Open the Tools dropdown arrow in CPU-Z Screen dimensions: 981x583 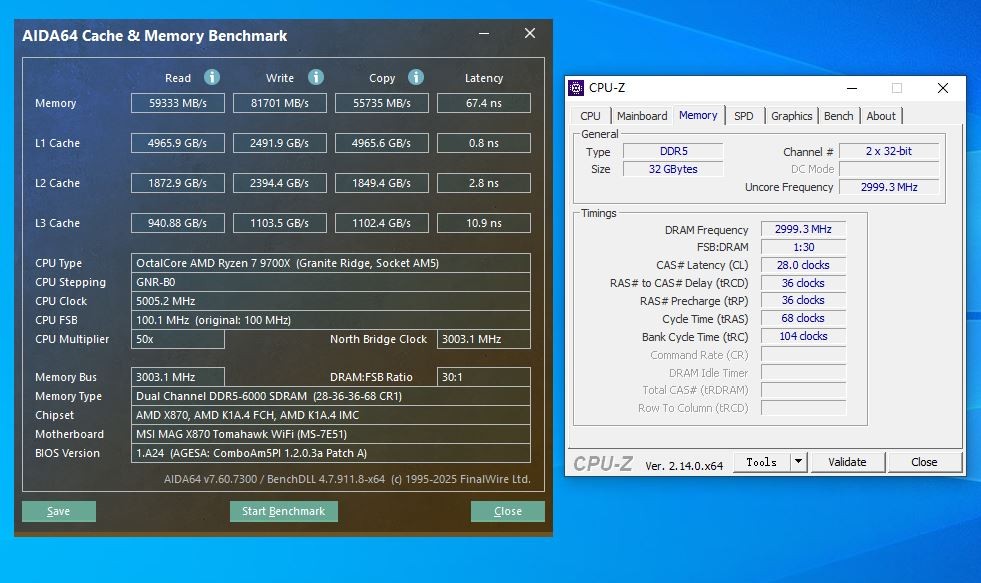pos(798,462)
